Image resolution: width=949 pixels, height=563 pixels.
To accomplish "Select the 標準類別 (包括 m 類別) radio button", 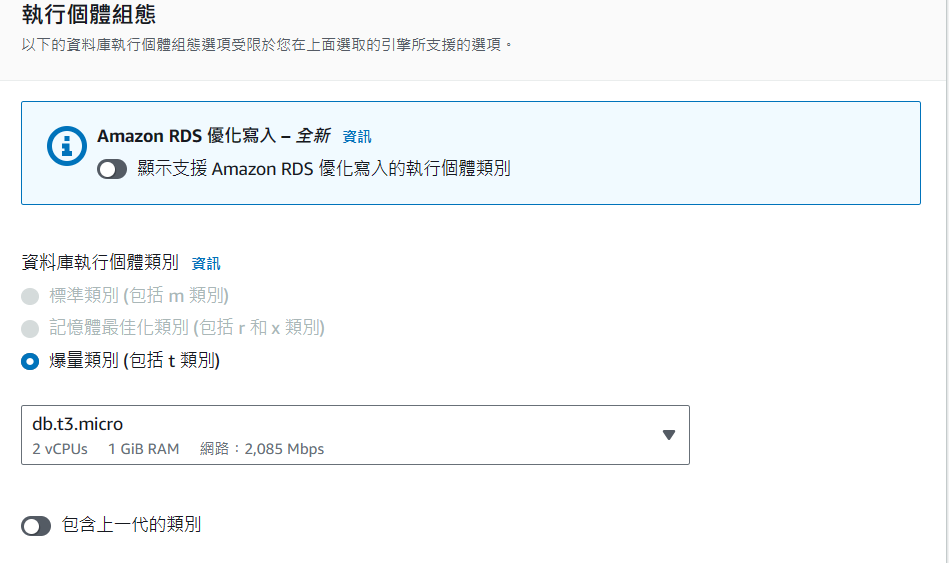I will point(30,296).
